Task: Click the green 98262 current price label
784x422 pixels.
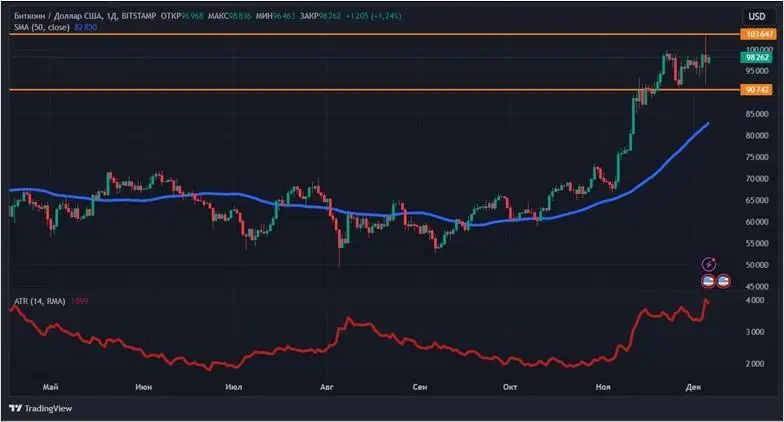Action: tap(757, 58)
